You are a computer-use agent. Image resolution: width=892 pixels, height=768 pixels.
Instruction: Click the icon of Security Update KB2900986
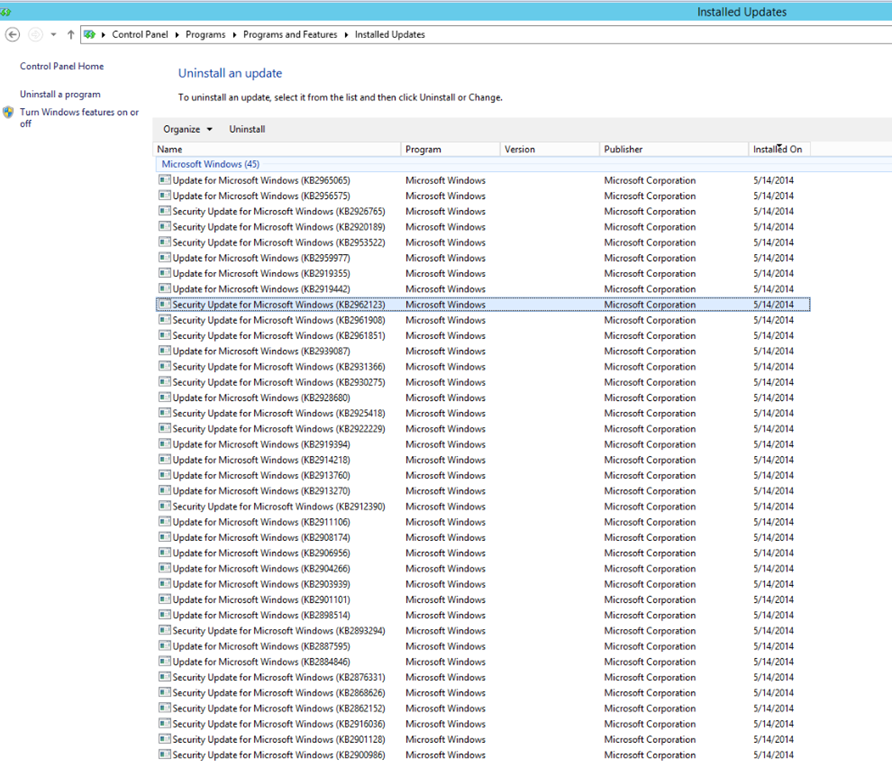(x=164, y=755)
